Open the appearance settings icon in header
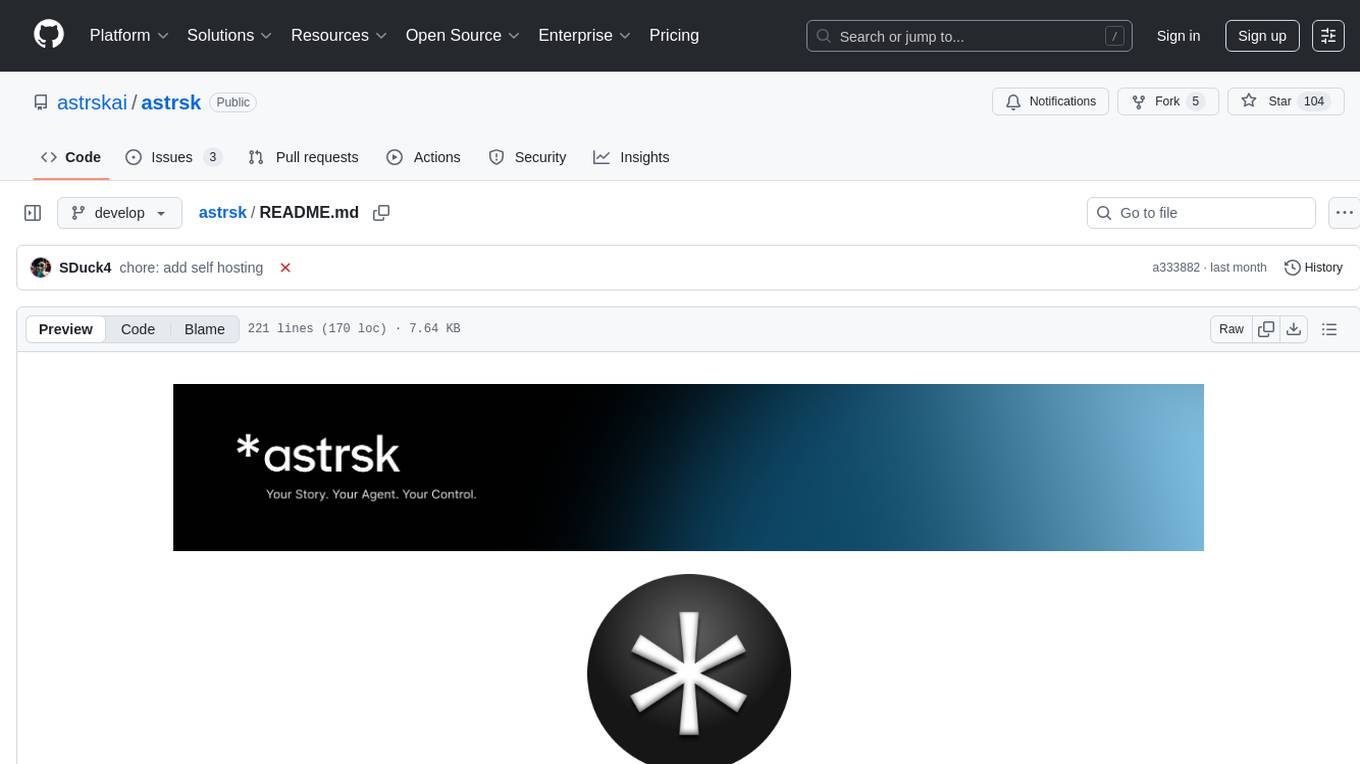Viewport: 1360px width, 764px height. pyautogui.click(x=1328, y=36)
